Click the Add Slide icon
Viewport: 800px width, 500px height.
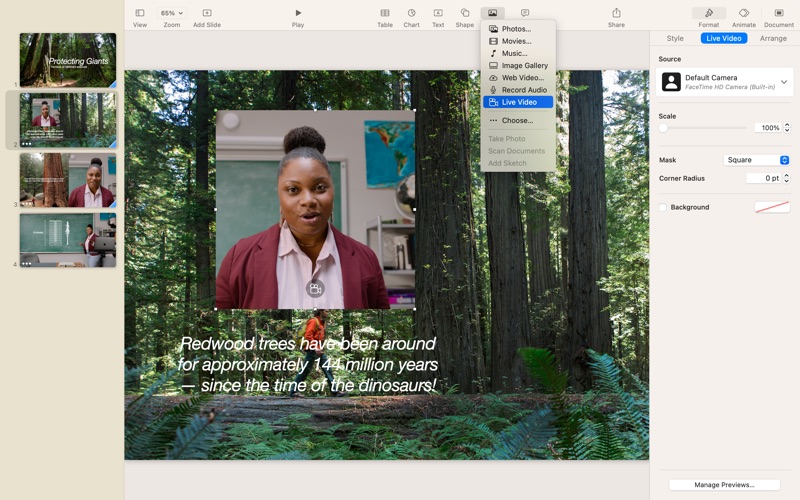(x=207, y=14)
